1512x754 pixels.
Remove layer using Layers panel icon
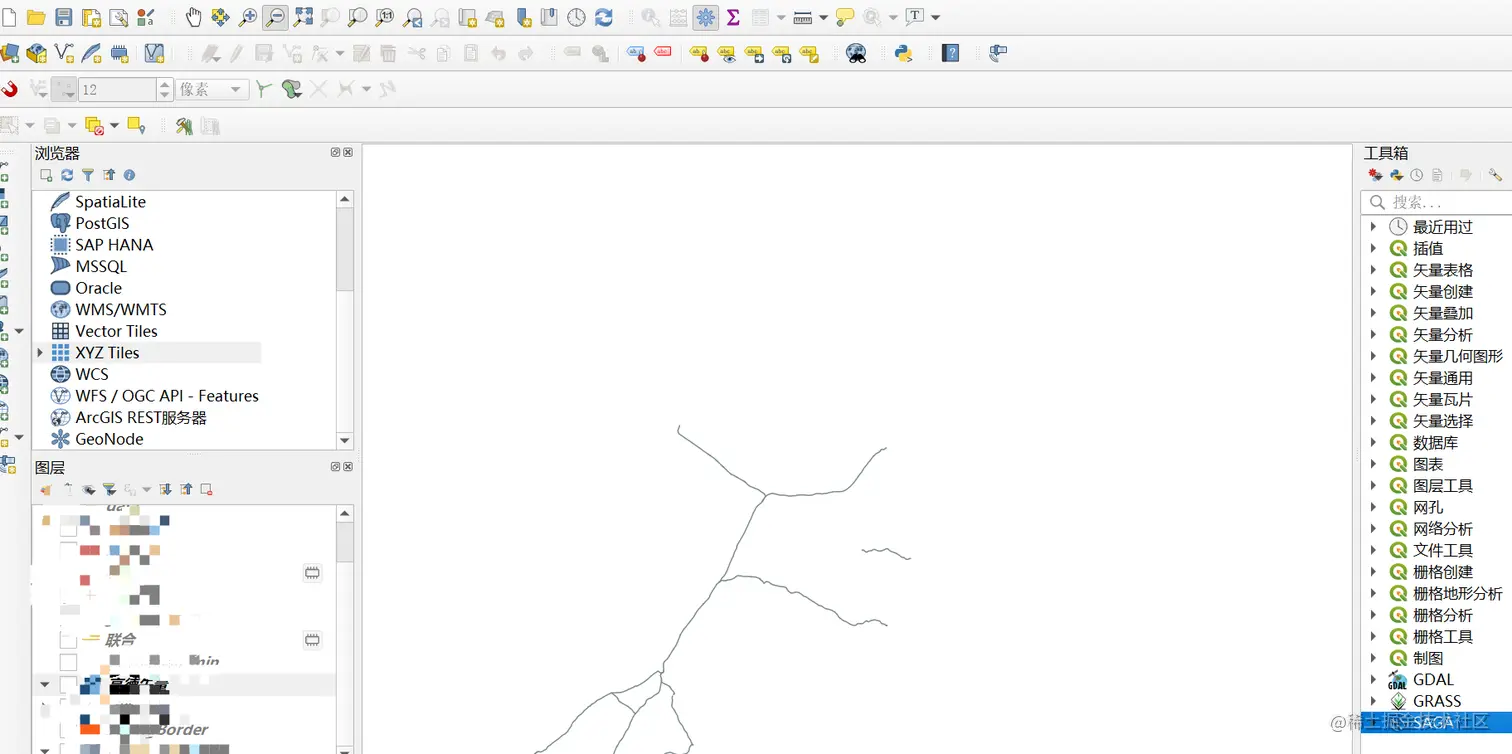[207, 489]
